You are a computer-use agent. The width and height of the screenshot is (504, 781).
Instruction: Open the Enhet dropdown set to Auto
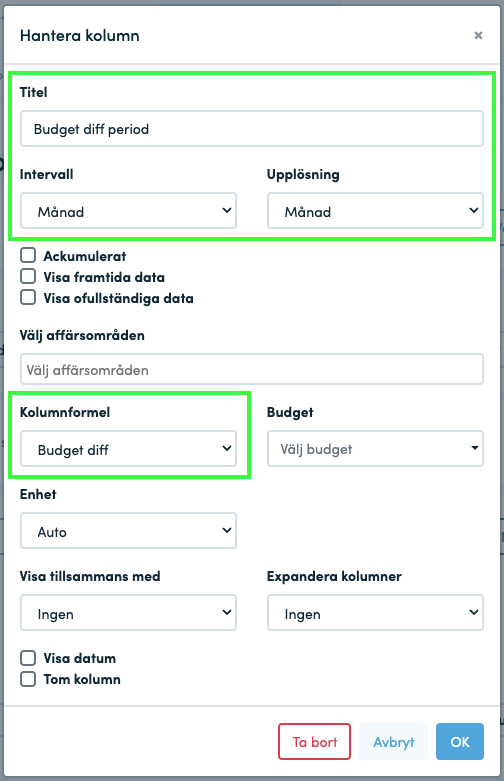(128, 531)
